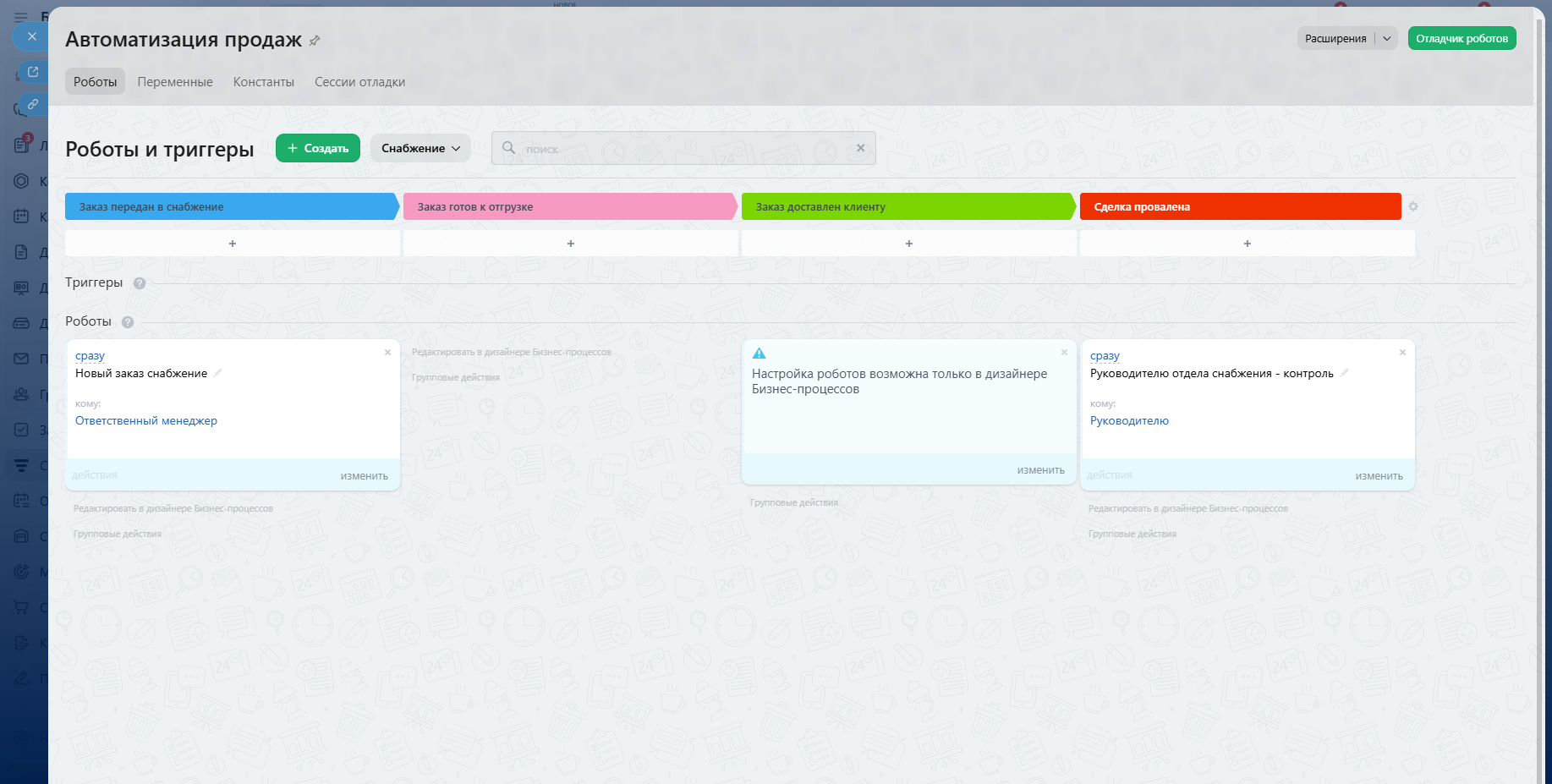Viewport: 1552px width, 784px height.
Task: Switch to the Переменные tab
Action: click(175, 82)
